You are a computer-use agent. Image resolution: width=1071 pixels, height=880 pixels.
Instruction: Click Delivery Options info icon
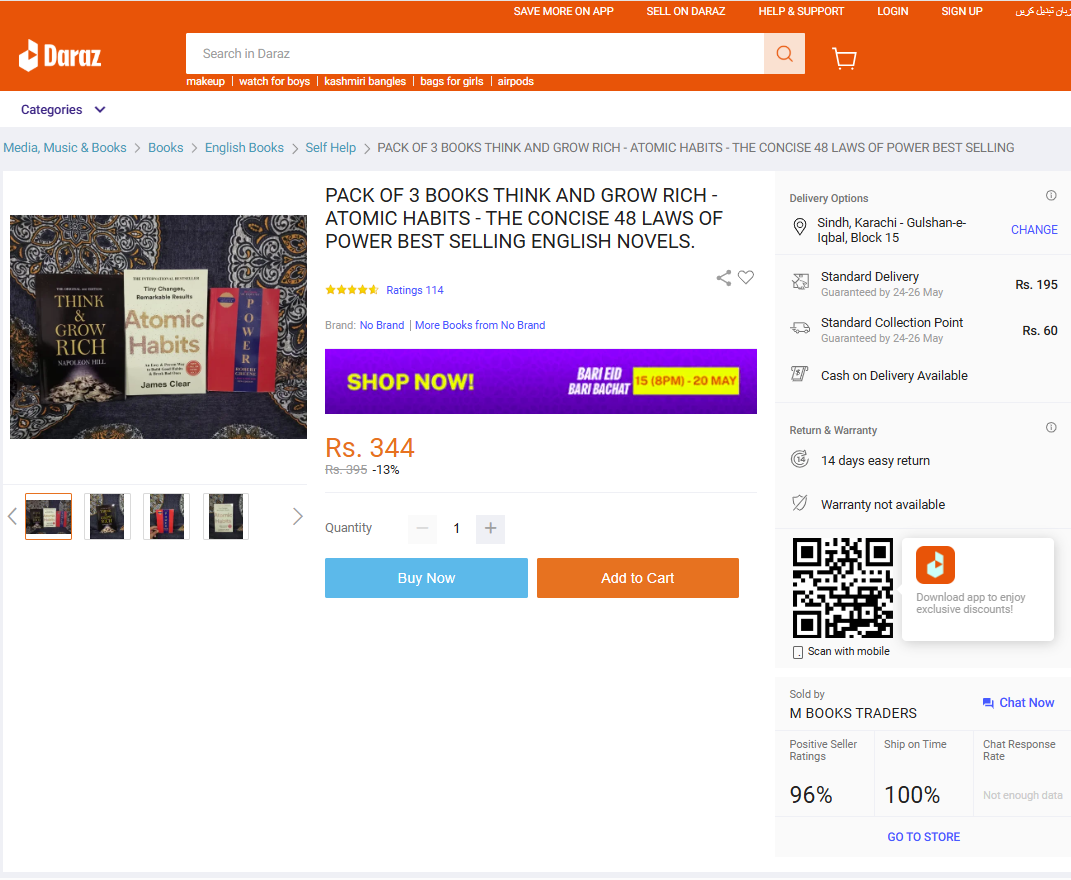pyautogui.click(x=1051, y=195)
